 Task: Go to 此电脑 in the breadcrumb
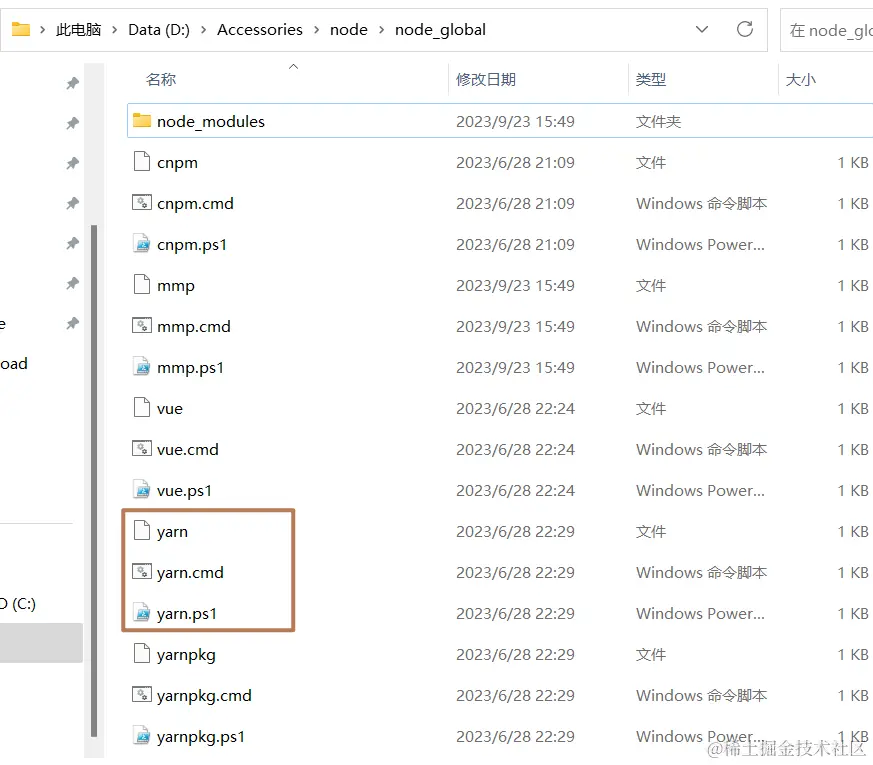tap(79, 30)
